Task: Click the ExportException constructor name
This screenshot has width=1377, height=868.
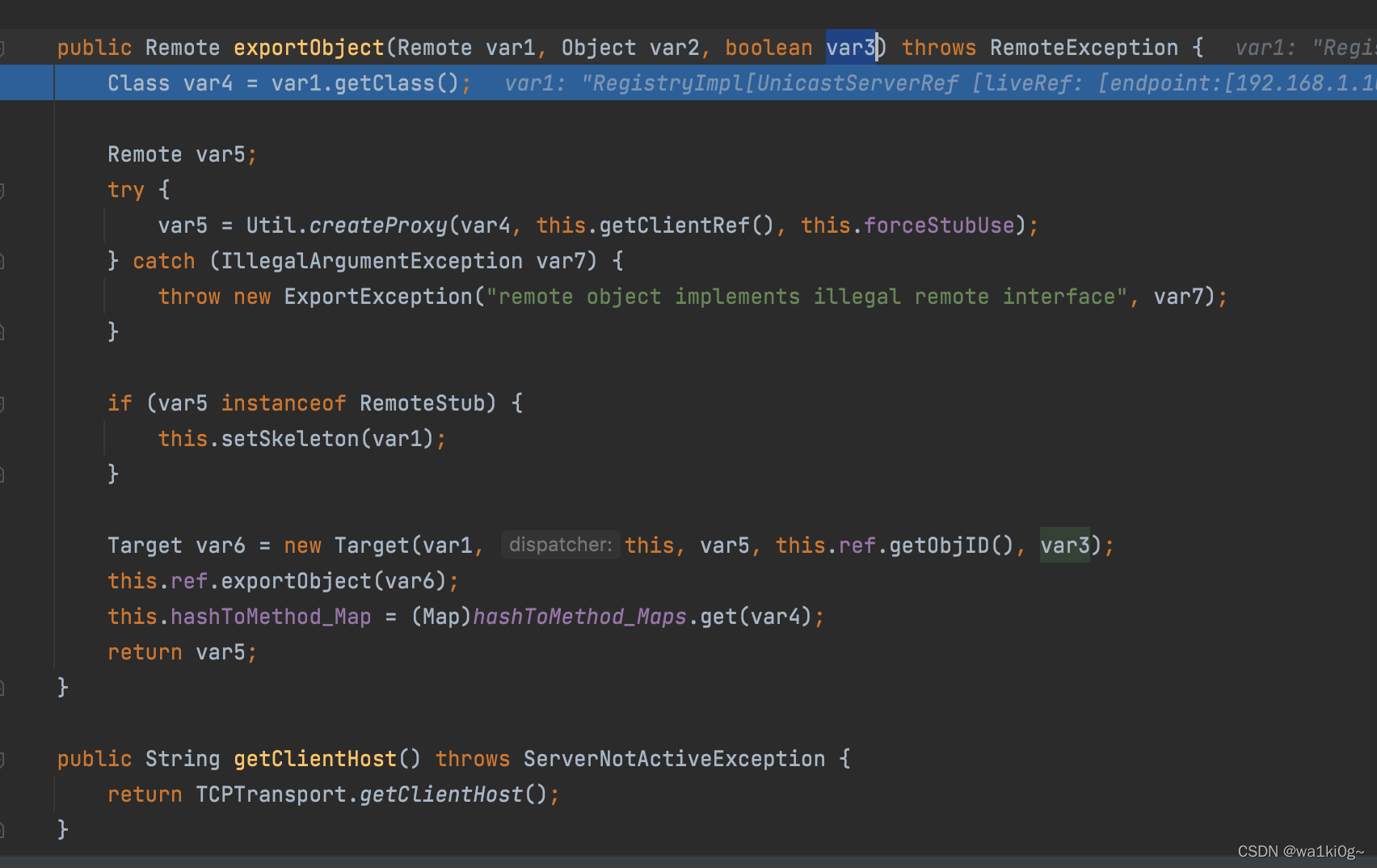Action: (378, 297)
